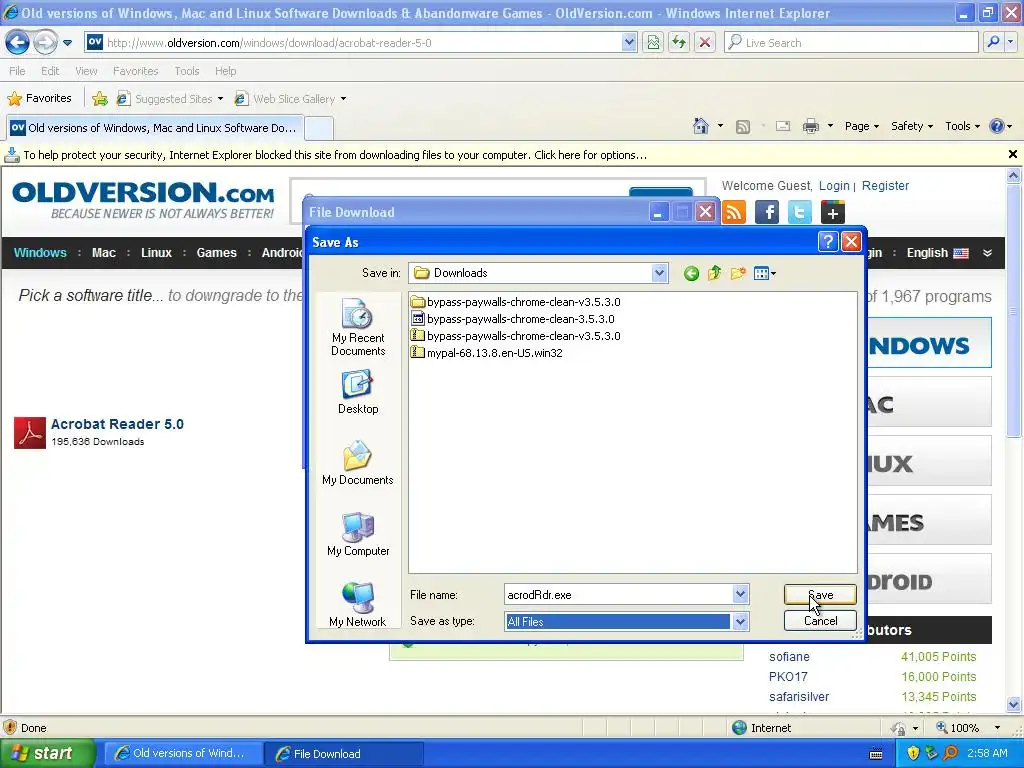Click the RSS feeds icon in command bar

point(743,127)
